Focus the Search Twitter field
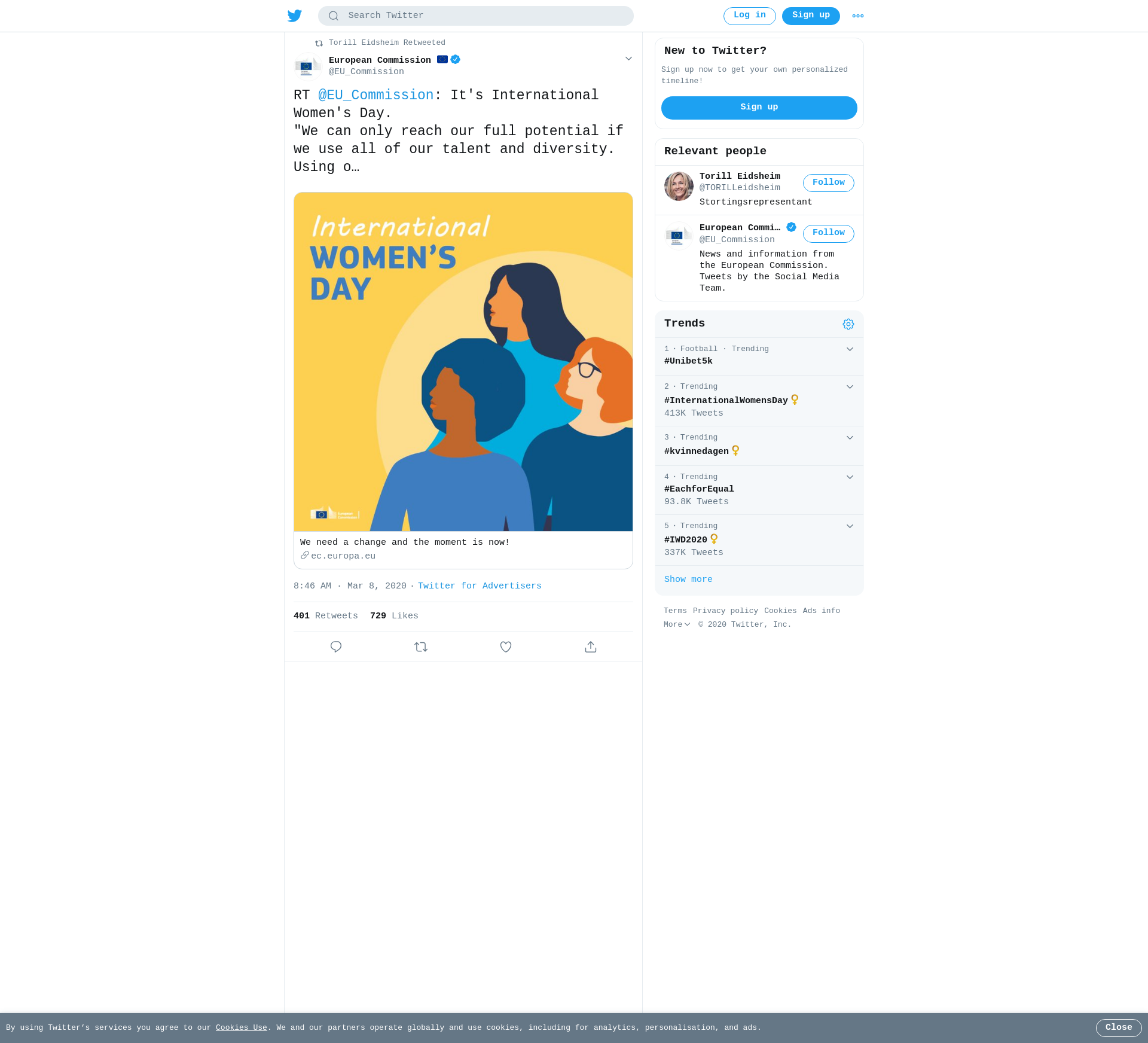This screenshot has height=1043, width=1148. pos(476,16)
